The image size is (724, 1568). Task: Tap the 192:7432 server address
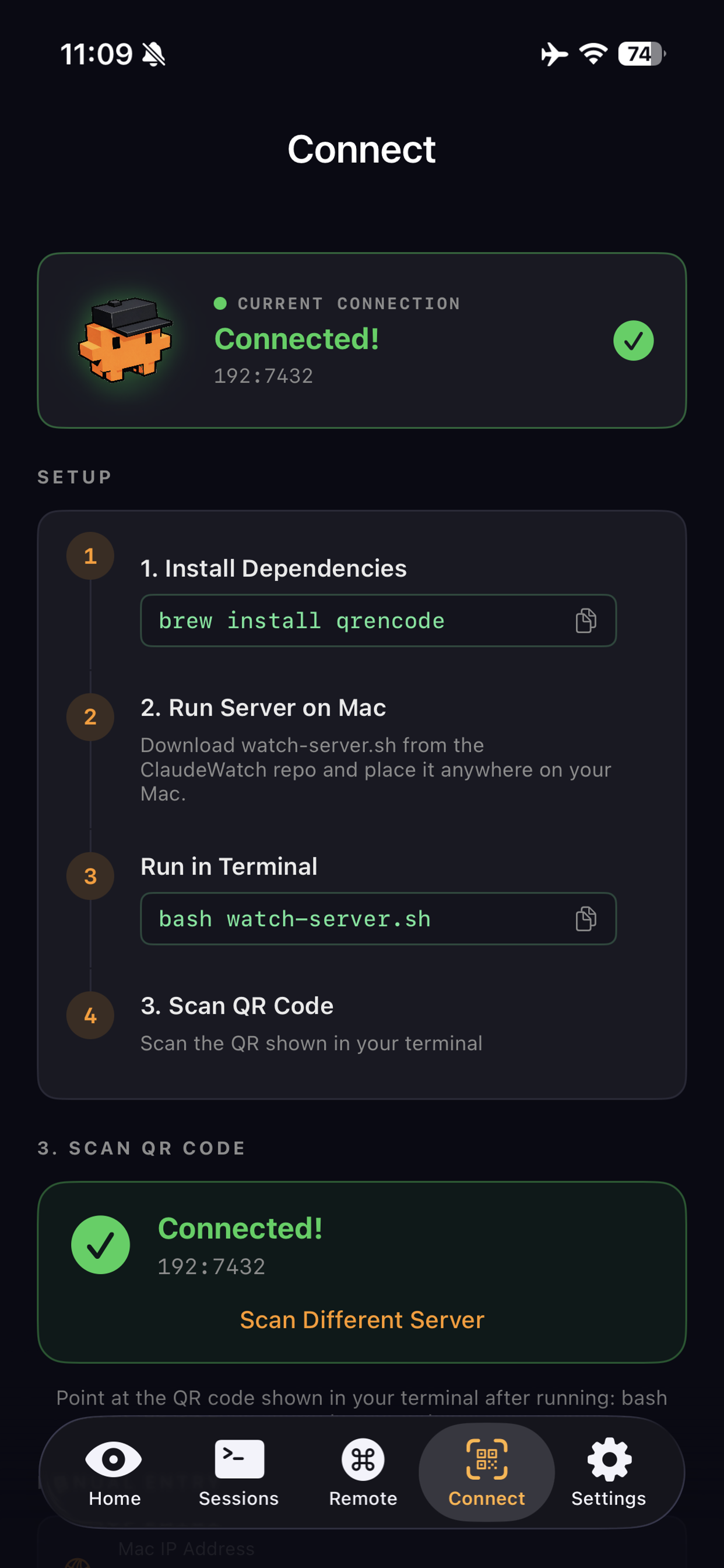coord(263,376)
